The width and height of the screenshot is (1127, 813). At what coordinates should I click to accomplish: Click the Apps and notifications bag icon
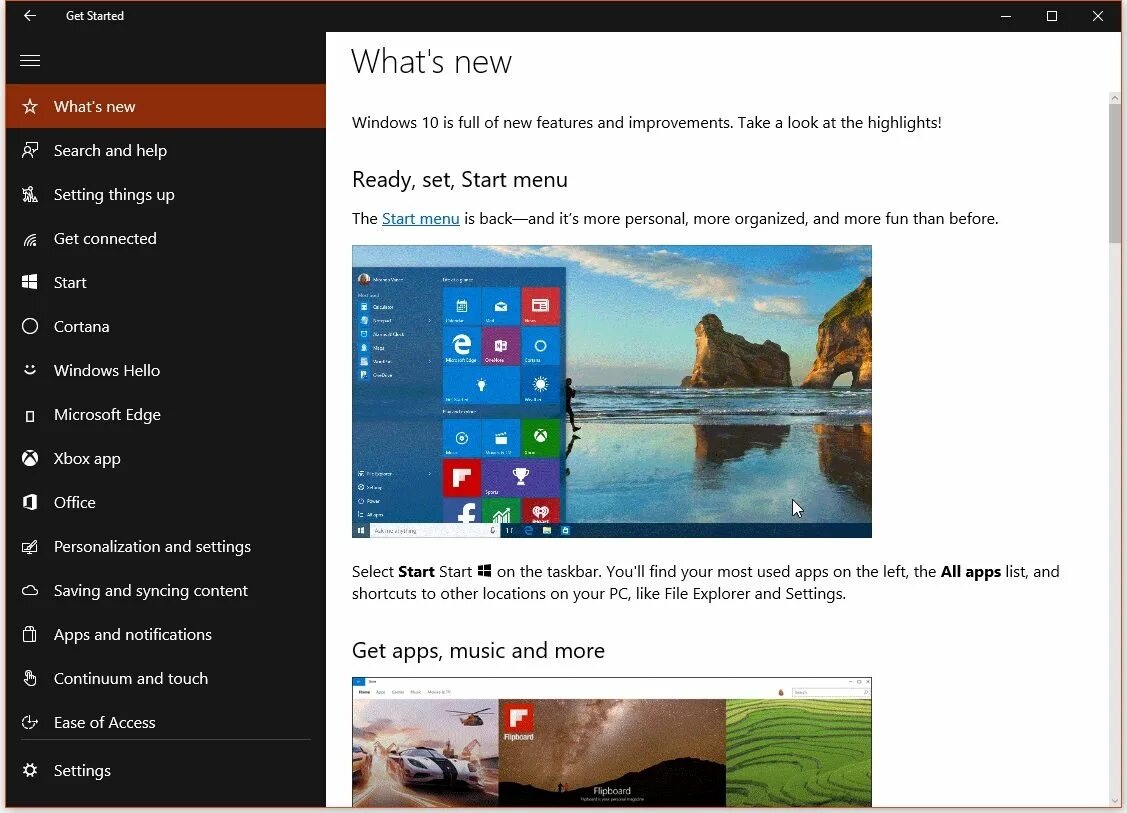click(29, 634)
